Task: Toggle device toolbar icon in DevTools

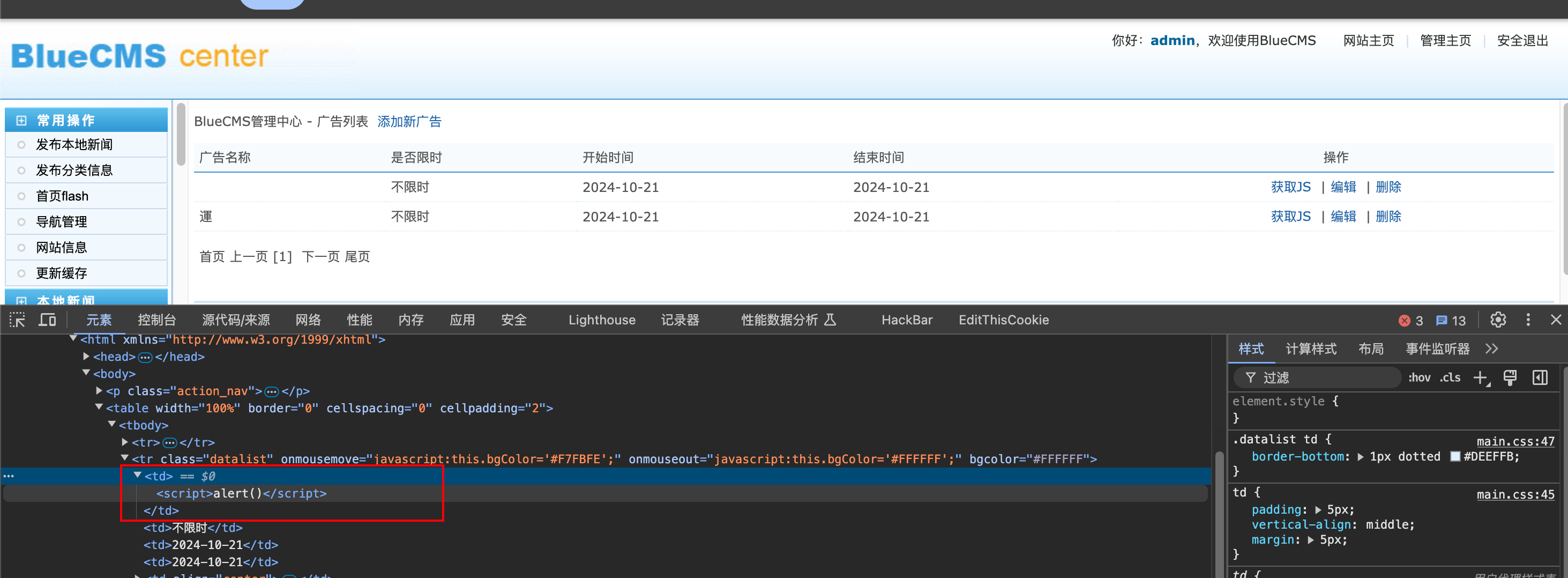Action: click(48, 320)
